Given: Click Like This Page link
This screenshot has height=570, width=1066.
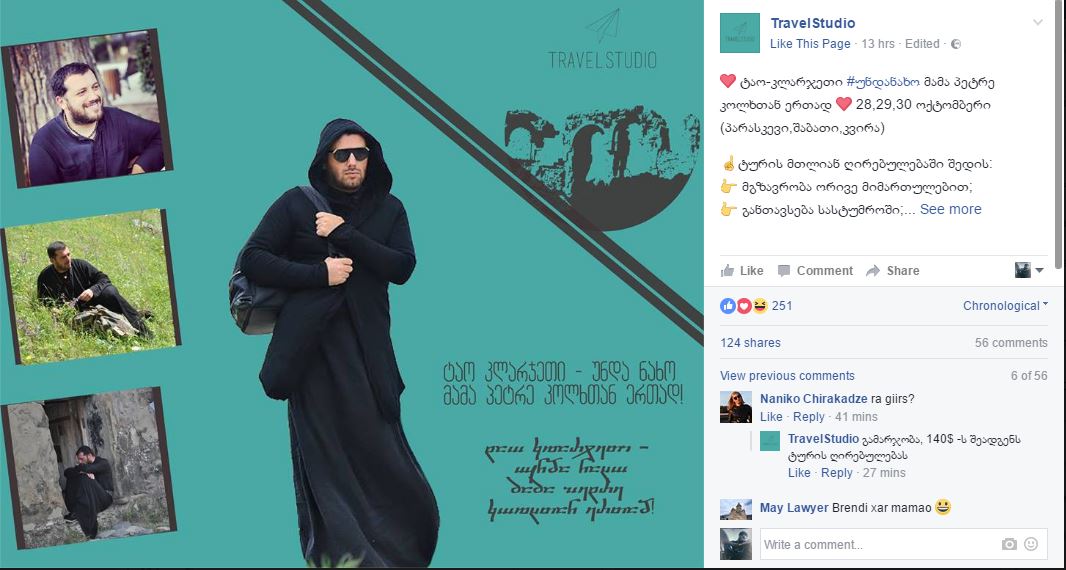Looking at the screenshot, I should pos(810,44).
